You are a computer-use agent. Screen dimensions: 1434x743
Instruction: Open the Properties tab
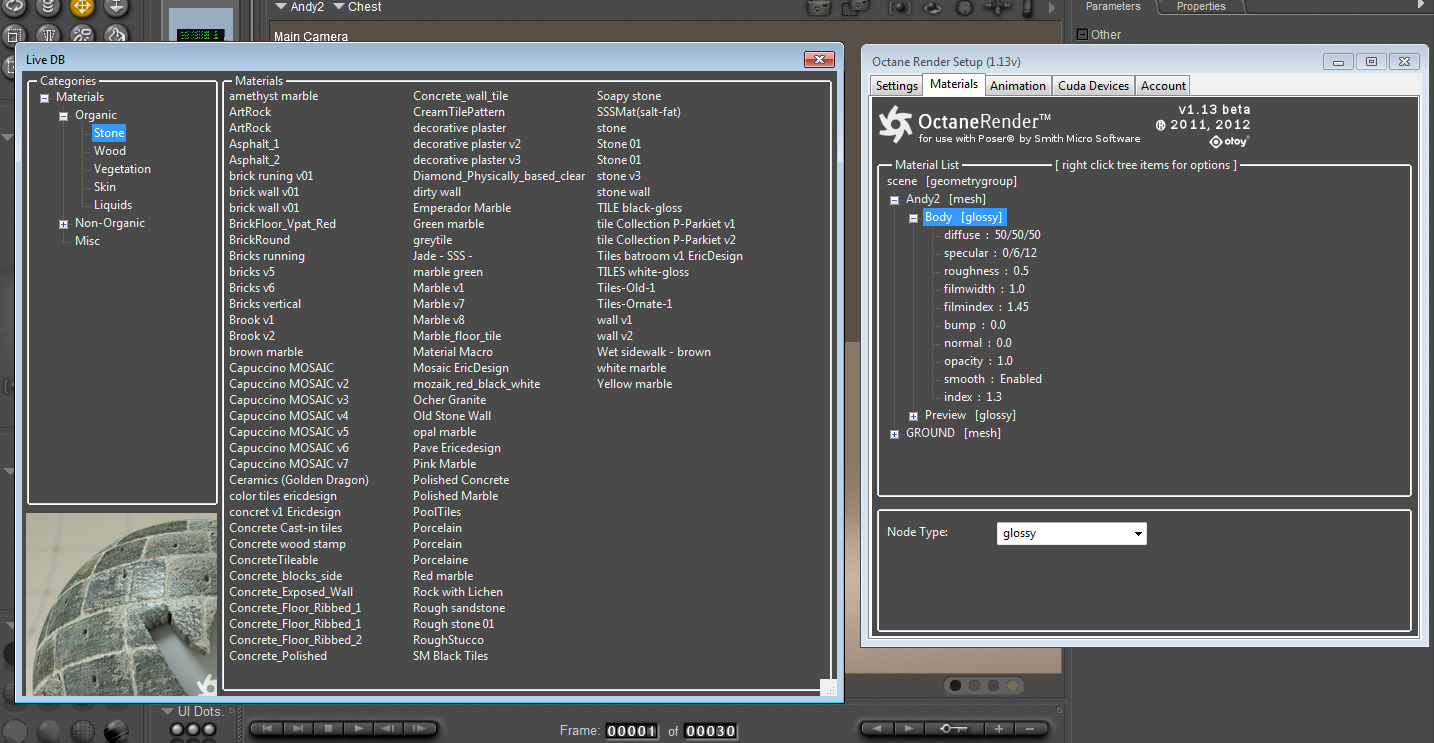coord(1201,7)
